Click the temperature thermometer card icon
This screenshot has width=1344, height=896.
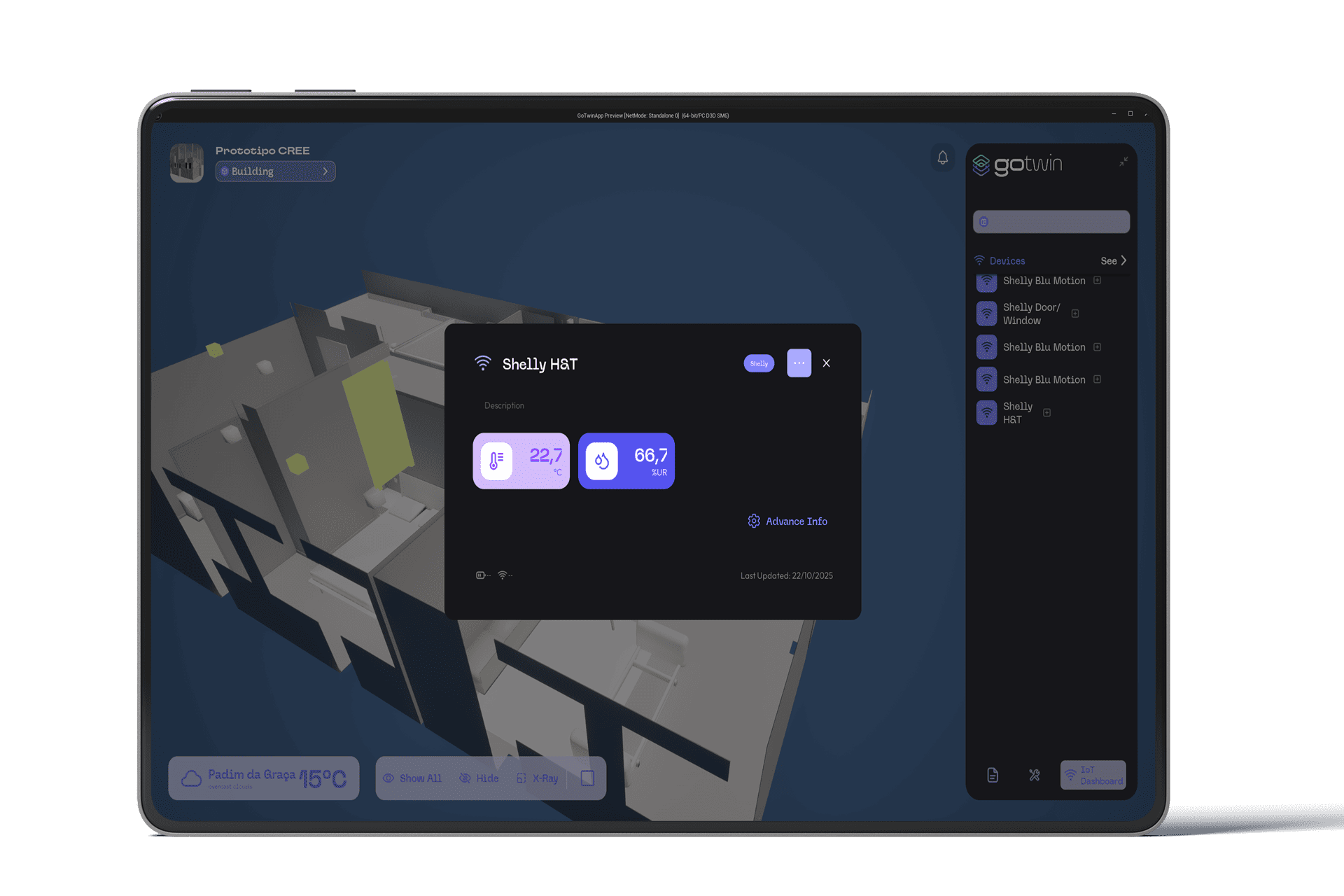pos(496,461)
